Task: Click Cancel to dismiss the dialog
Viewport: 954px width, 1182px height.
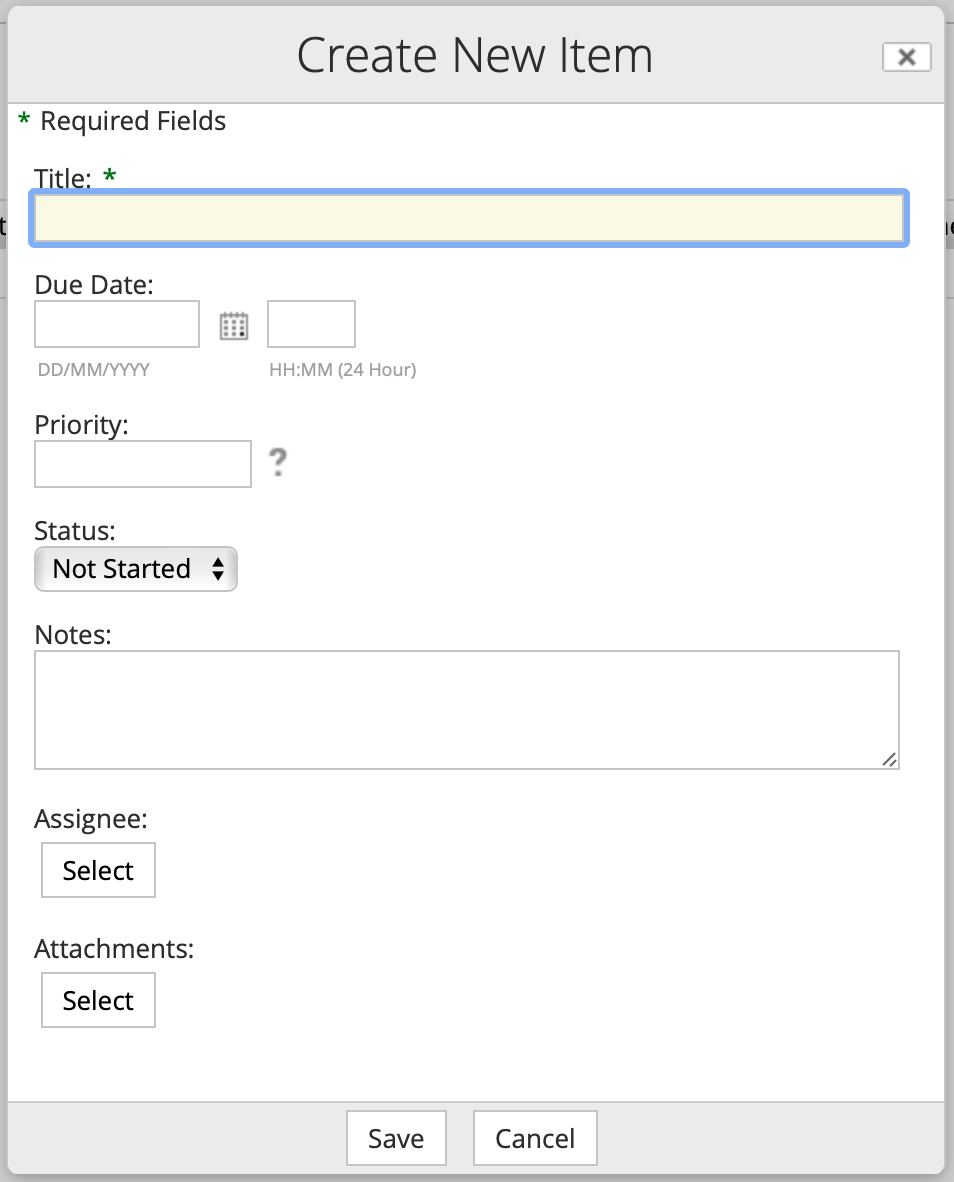Action: coord(534,1138)
